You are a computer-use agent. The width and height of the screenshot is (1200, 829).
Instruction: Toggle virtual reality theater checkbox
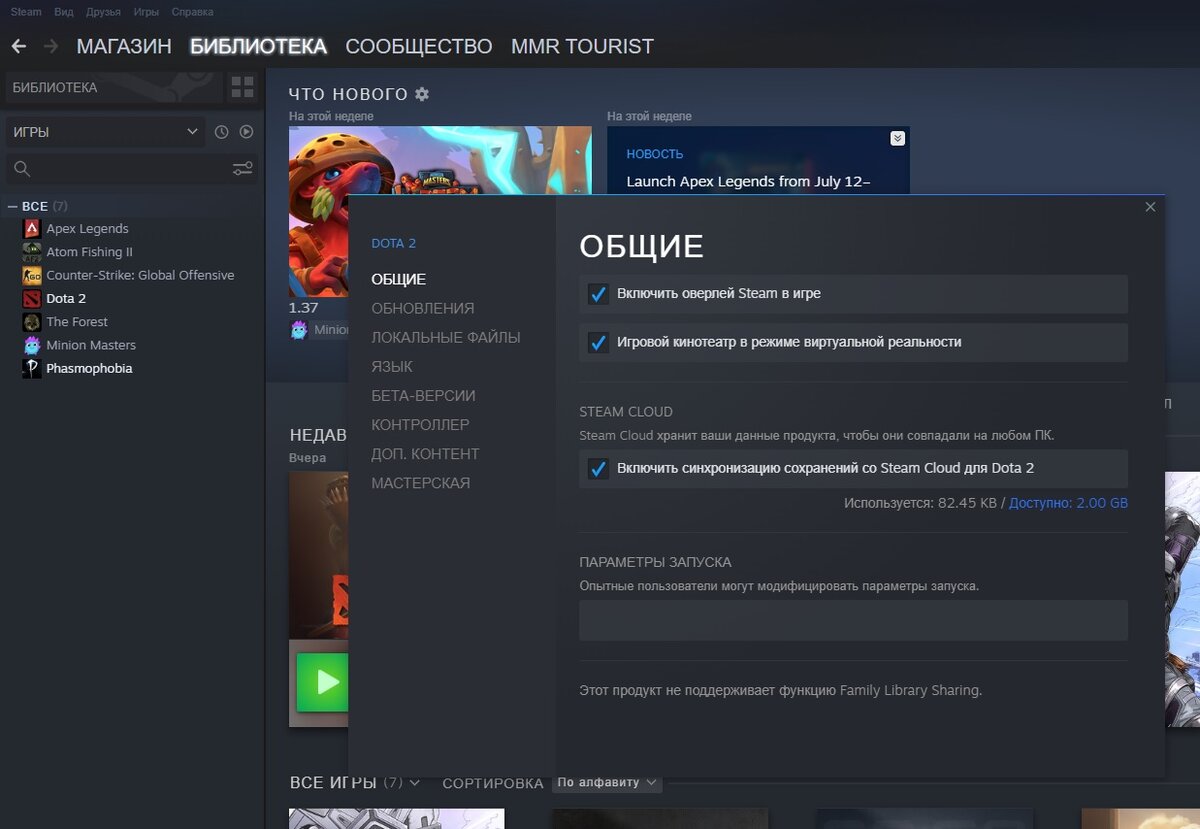pyautogui.click(x=598, y=342)
